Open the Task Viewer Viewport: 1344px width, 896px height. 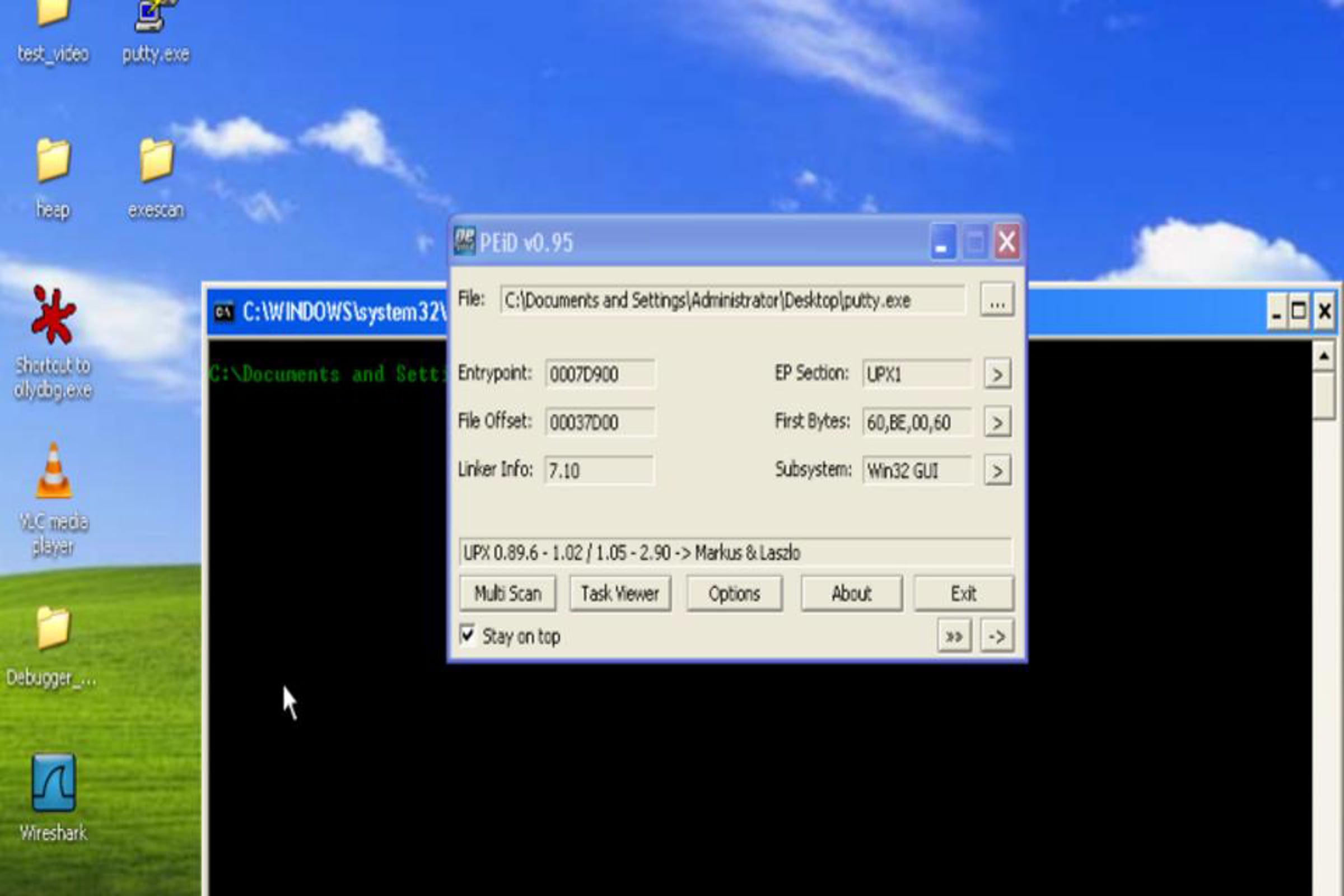pos(620,593)
